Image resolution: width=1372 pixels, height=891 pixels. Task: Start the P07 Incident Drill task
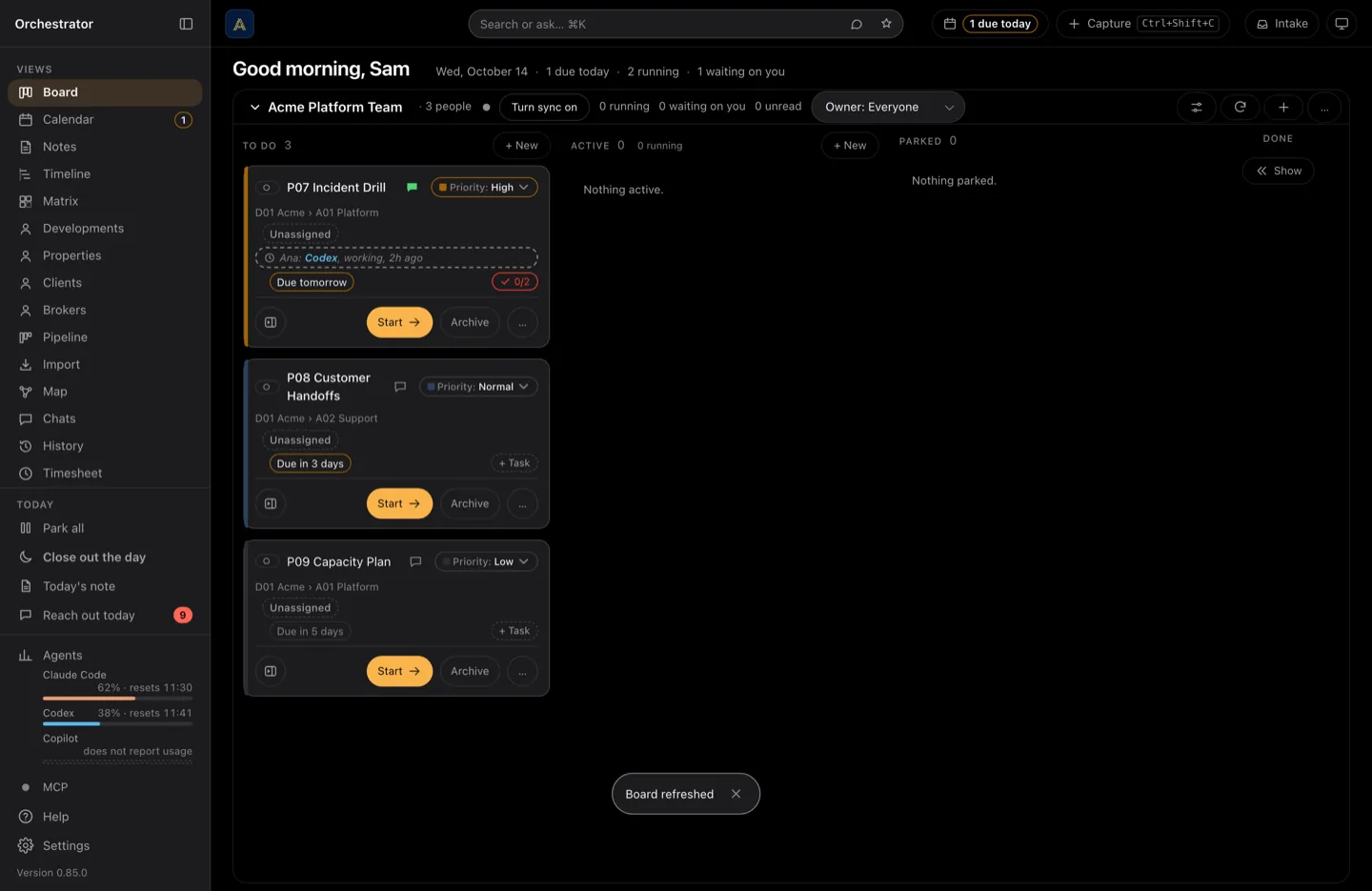(399, 322)
